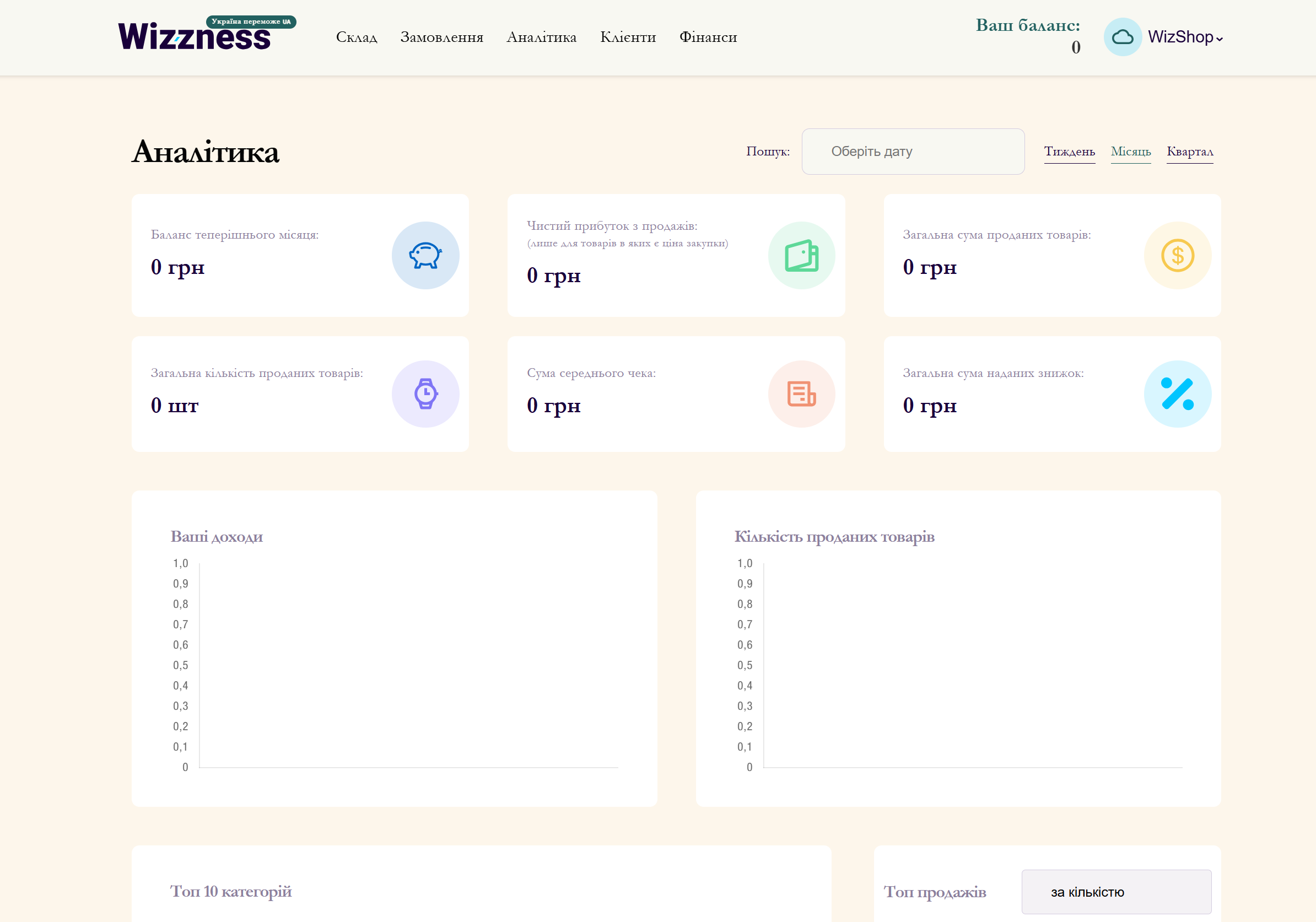Click the green wallet profit icon
The width and height of the screenshot is (1316, 922).
[801, 255]
